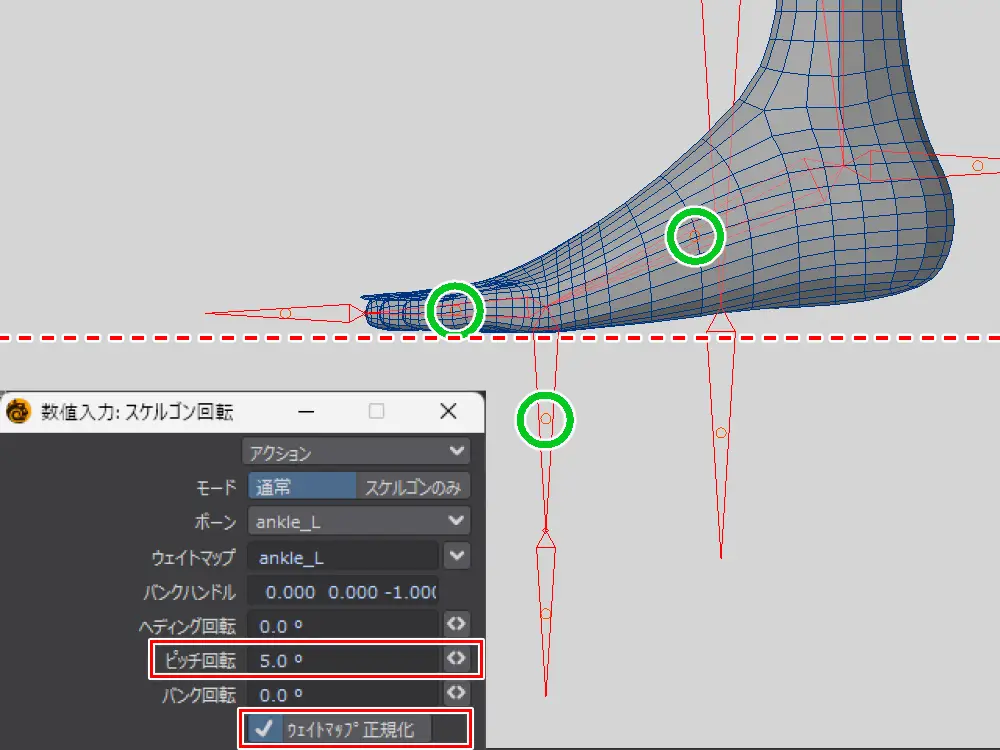Select the green-circled joint in the mid-foot
This screenshot has height=750, width=1000.
pos(694,236)
